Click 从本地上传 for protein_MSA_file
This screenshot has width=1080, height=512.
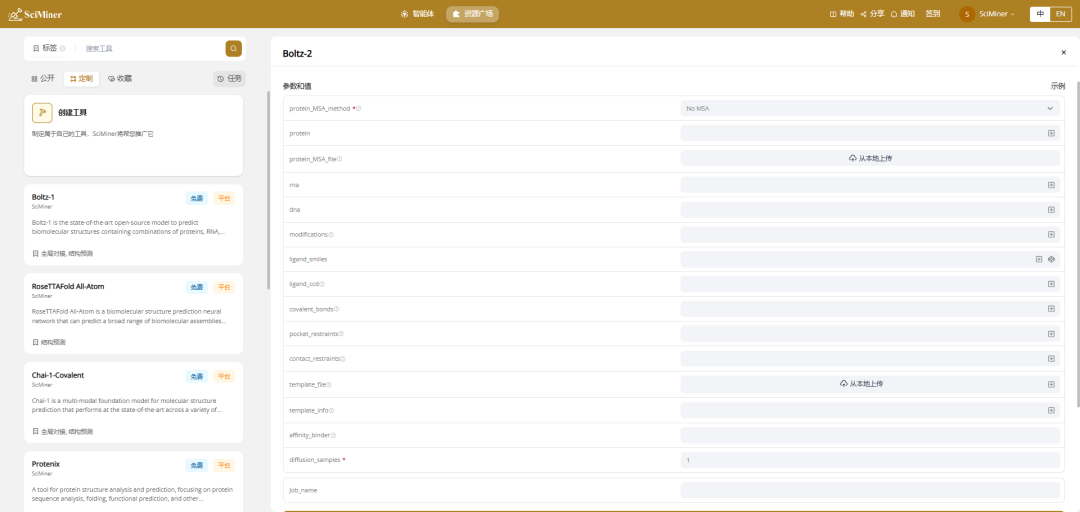(869, 158)
